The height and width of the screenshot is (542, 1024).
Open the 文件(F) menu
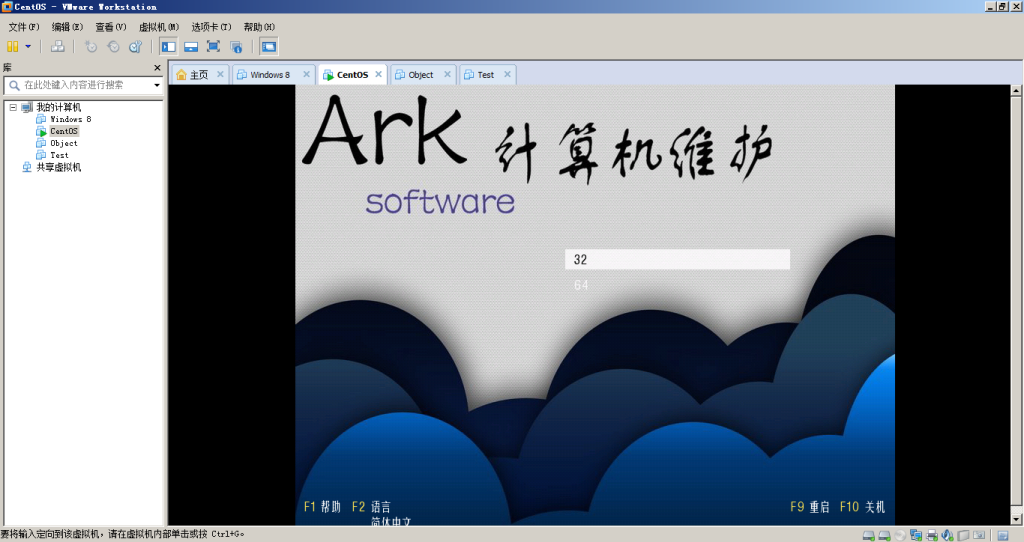pos(24,27)
